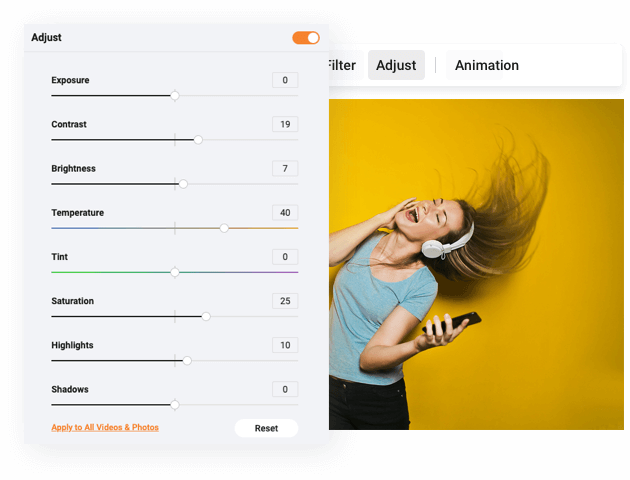630x480 pixels.
Task: Click the Temperature slider handle
Action: [224, 228]
